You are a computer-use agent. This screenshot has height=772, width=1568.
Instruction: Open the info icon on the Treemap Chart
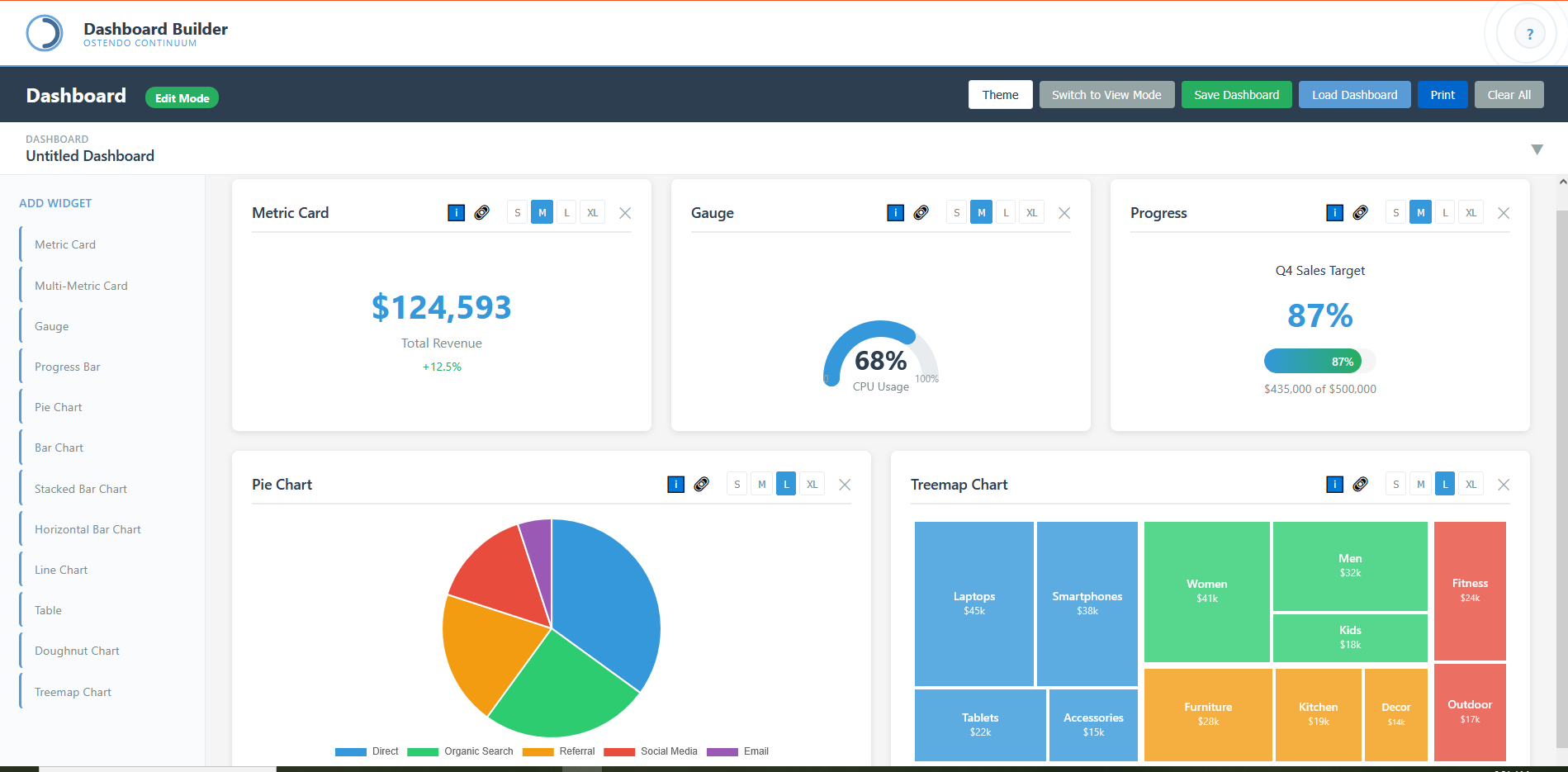point(1334,484)
